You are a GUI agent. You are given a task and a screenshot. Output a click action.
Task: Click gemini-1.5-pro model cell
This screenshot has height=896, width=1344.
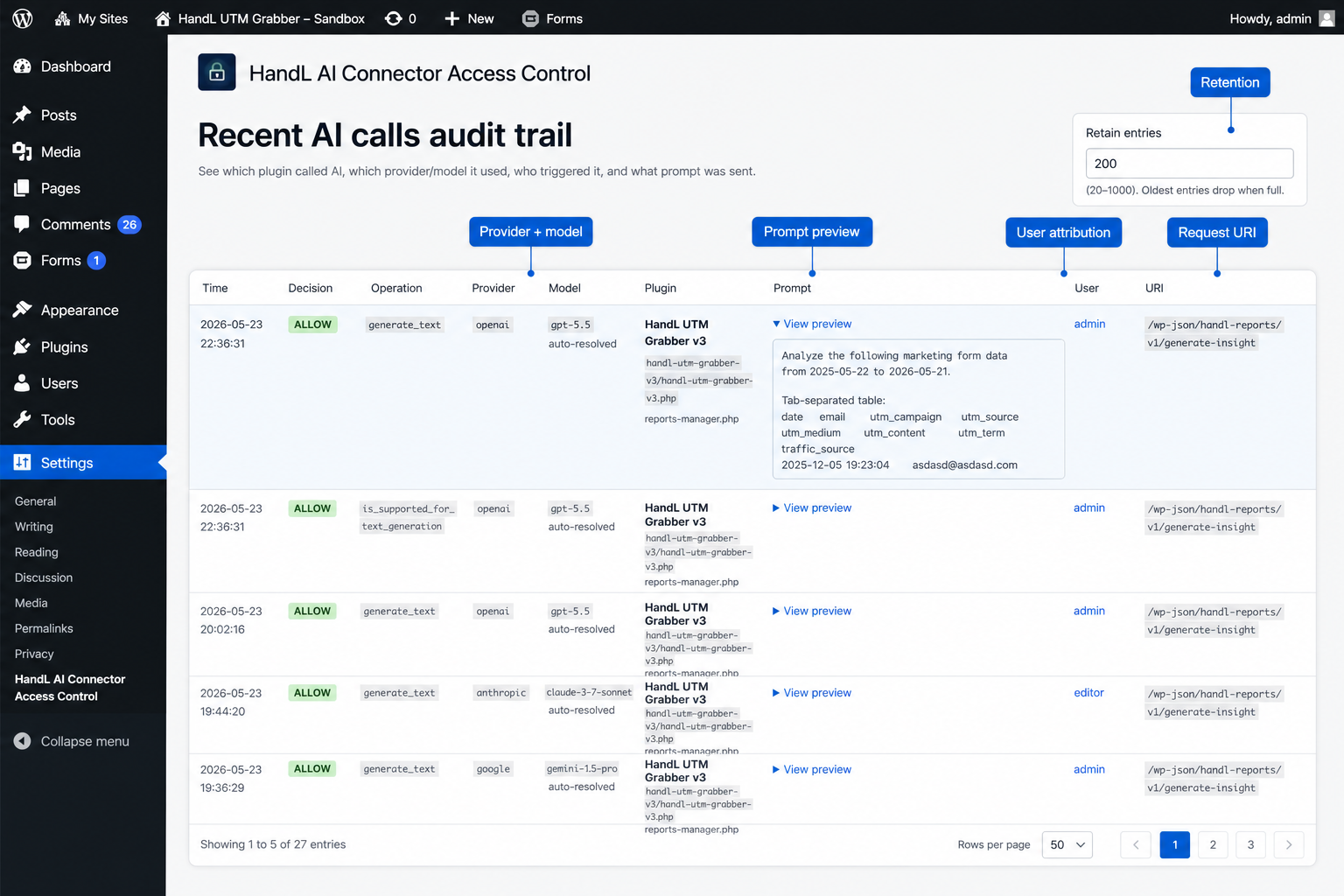(582, 768)
